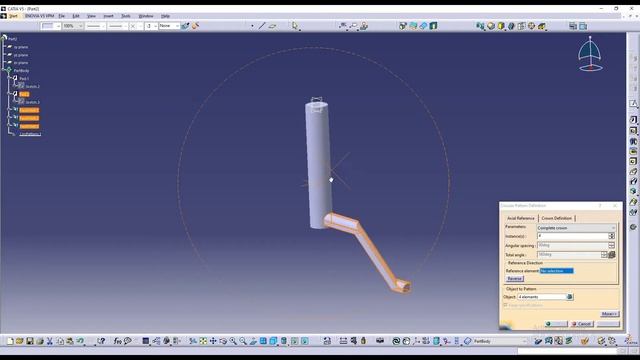Click the OK button in dialog
Screen dimensions: 640x360
[556, 324]
